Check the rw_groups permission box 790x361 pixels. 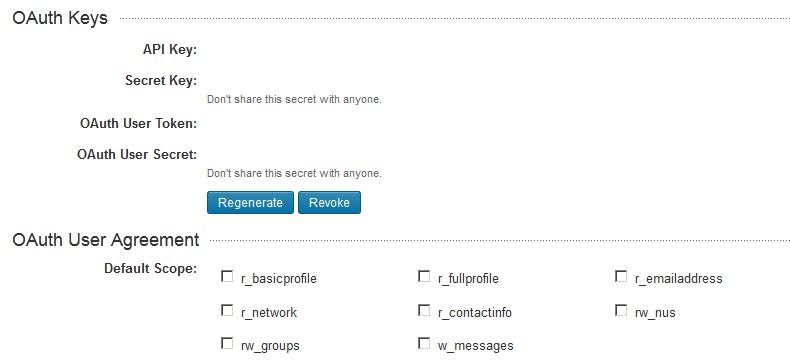[227, 343]
